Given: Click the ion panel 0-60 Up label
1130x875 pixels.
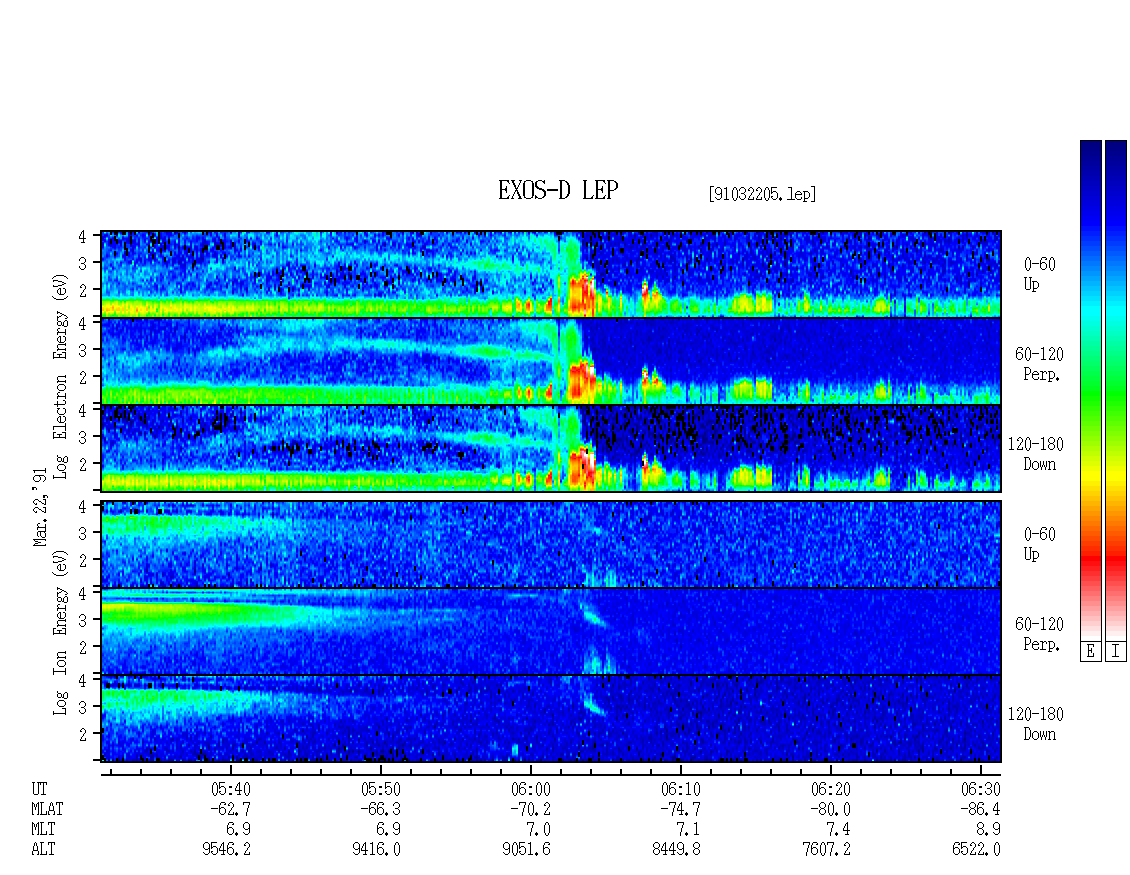Looking at the screenshot, I should click(x=1038, y=544).
